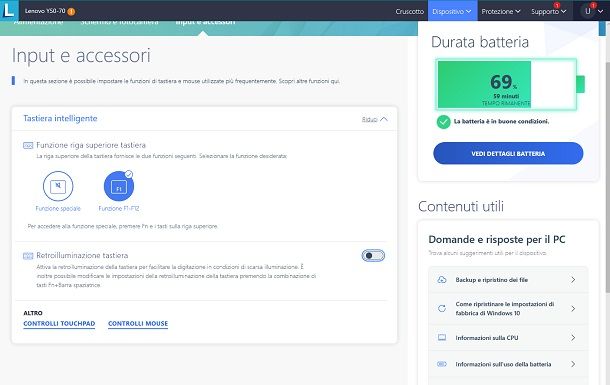Viewport: 610px width, 385px height.
Task: Switch to the Alimentazione tab
Action: 38,22
